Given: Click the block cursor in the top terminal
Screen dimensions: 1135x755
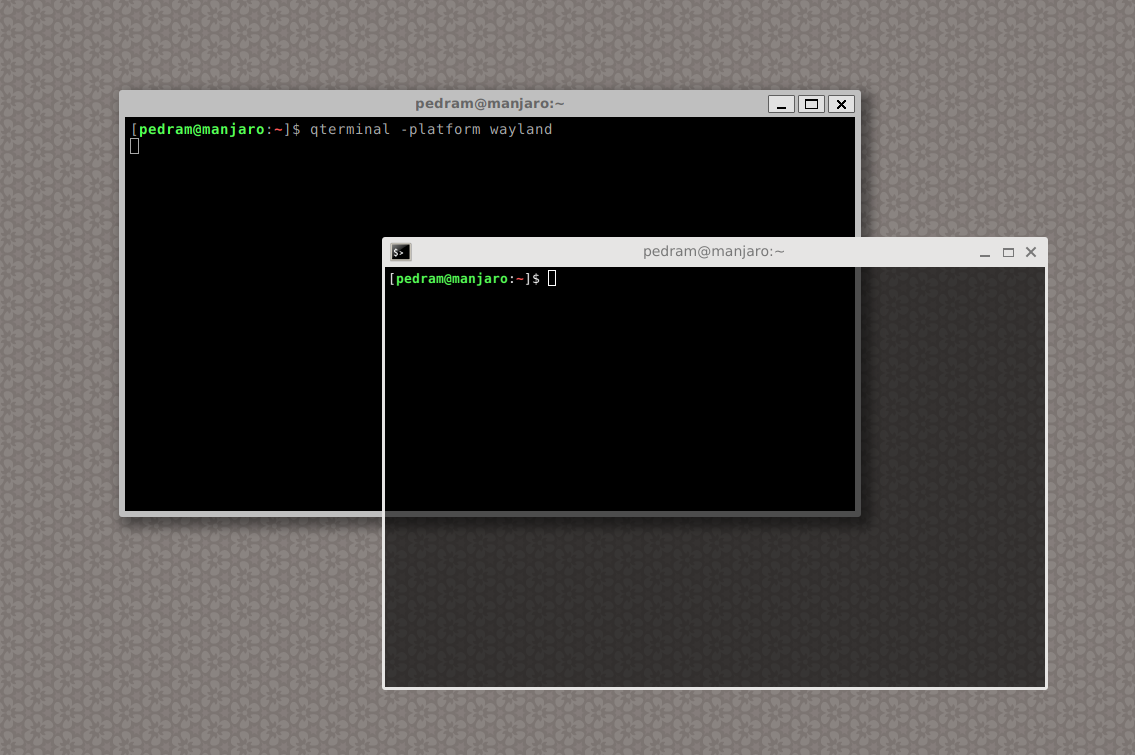Looking at the screenshot, I should coord(134,145).
